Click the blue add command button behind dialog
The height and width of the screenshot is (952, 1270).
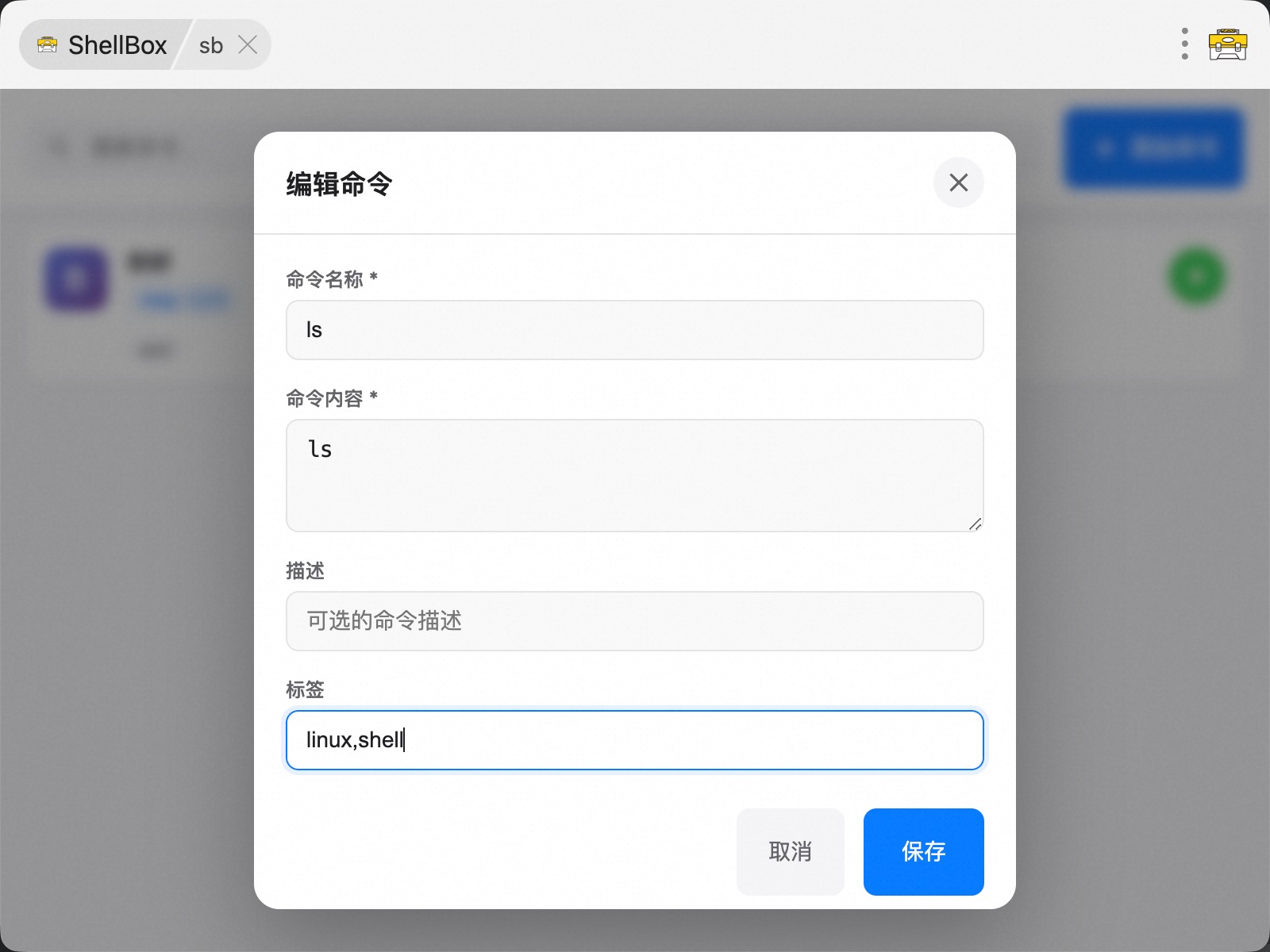click(x=1154, y=148)
